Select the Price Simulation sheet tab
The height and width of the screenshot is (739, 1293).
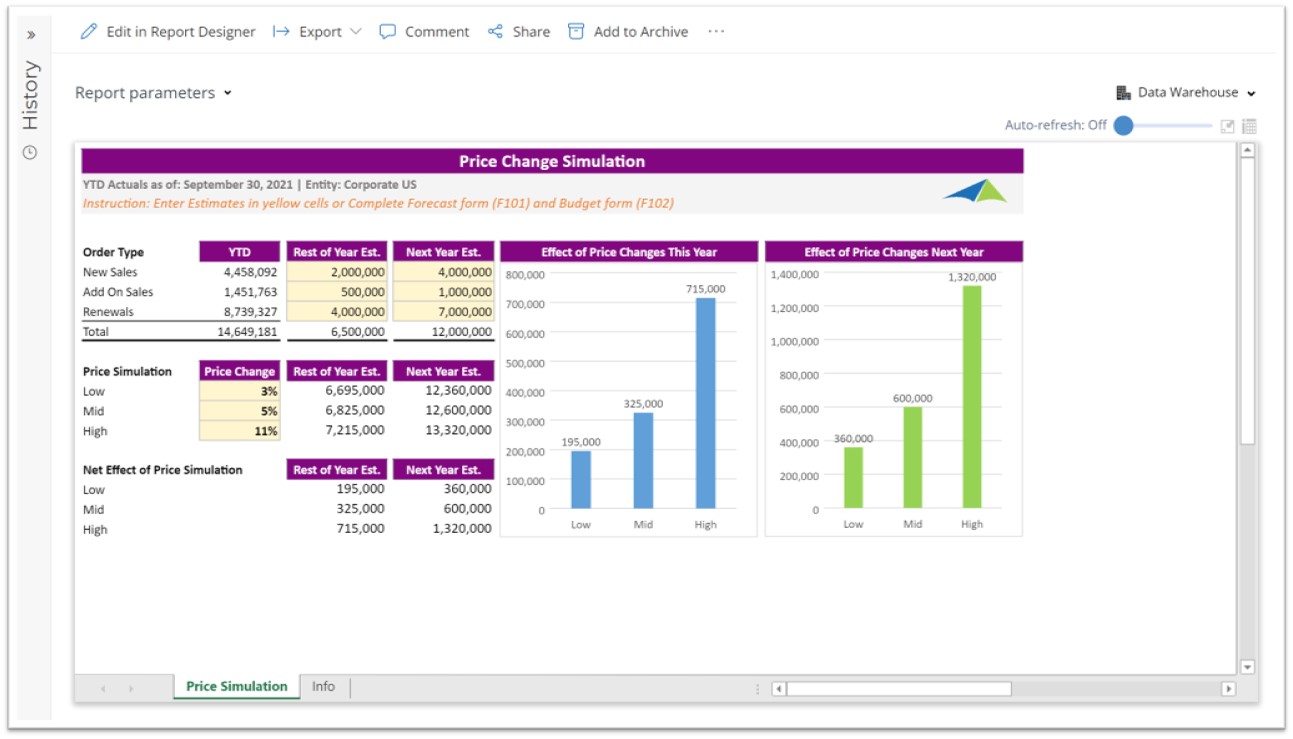tap(237, 687)
